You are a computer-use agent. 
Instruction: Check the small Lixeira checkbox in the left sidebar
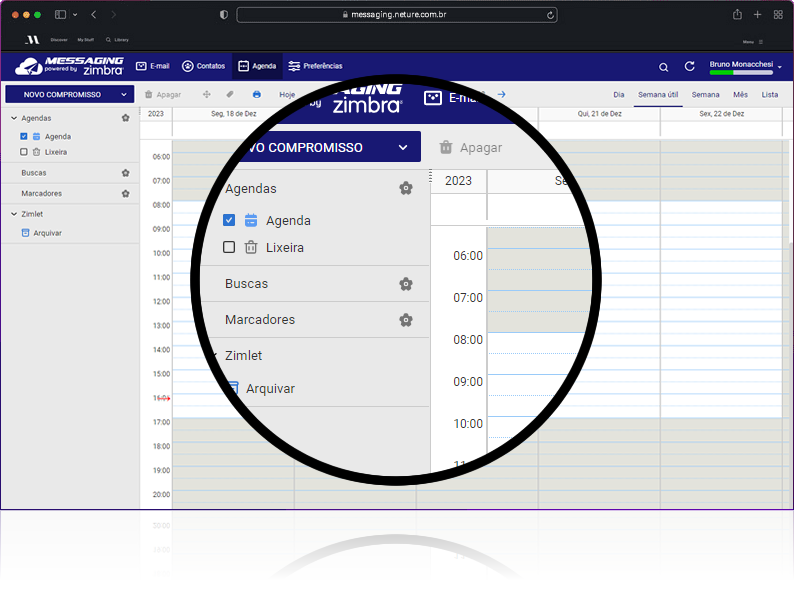(24, 152)
